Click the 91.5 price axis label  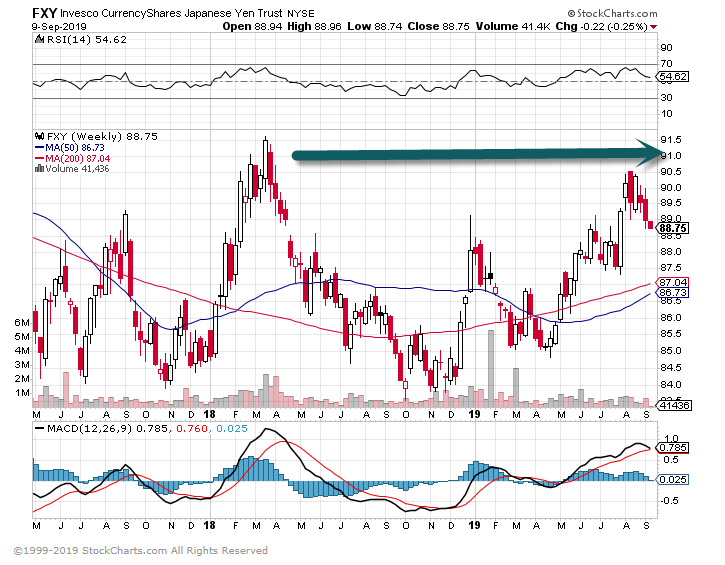click(670, 140)
